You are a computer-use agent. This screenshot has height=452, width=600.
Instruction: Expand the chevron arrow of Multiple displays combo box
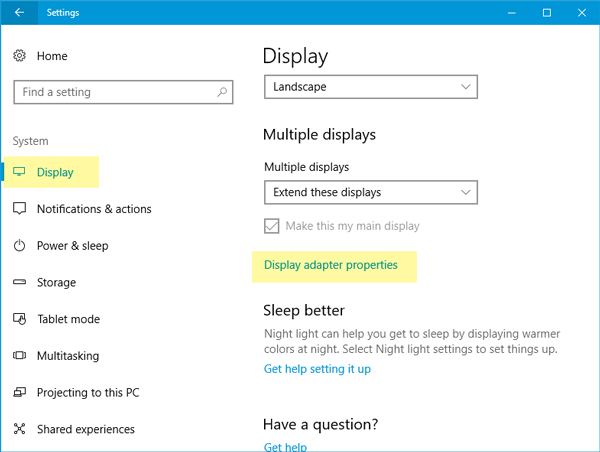point(465,192)
